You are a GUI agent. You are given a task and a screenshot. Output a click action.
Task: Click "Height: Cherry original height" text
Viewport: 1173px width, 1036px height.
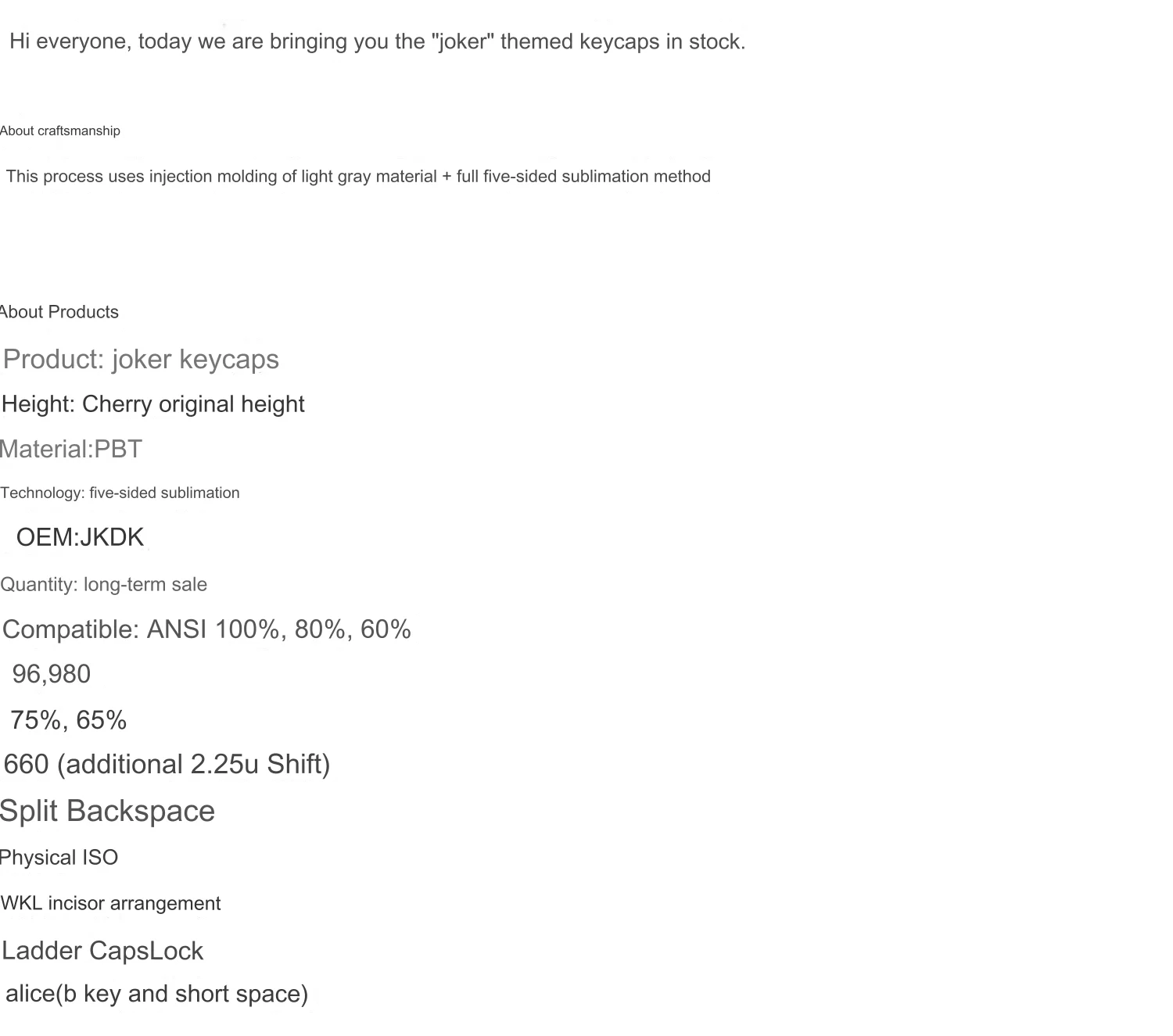[x=153, y=404]
